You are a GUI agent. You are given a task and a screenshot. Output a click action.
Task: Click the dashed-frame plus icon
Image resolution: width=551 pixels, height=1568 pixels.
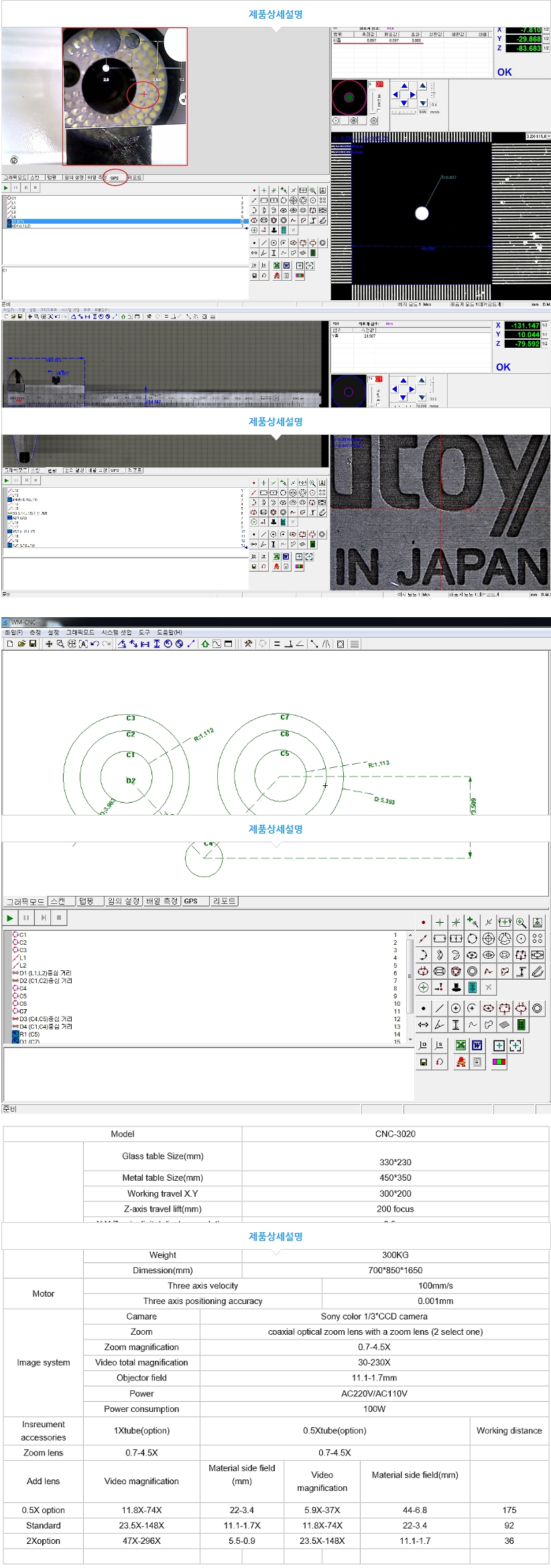pos(515,1045)
